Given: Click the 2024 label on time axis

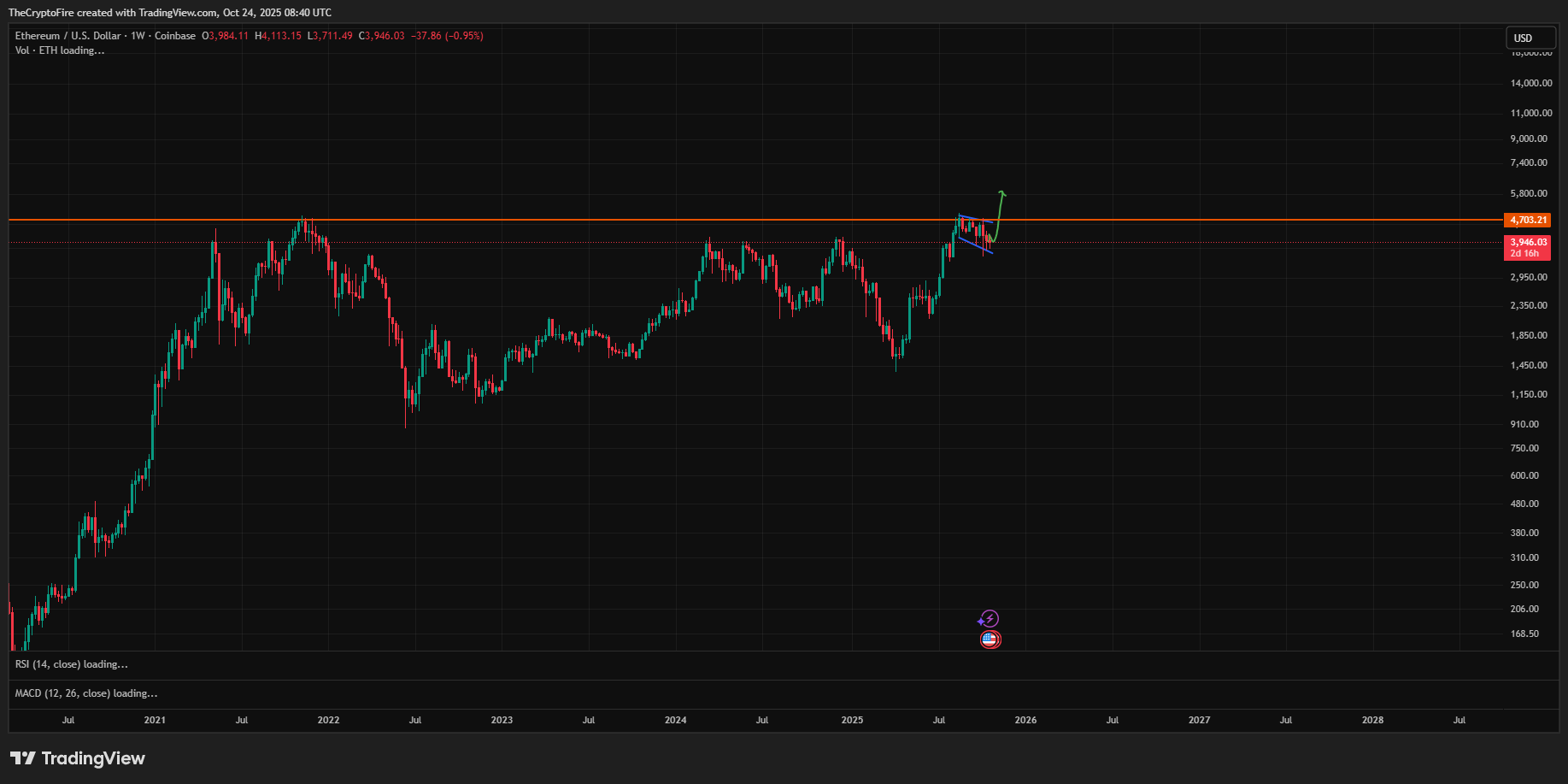Looking at the screenshot, I should [x=676, y=720].
